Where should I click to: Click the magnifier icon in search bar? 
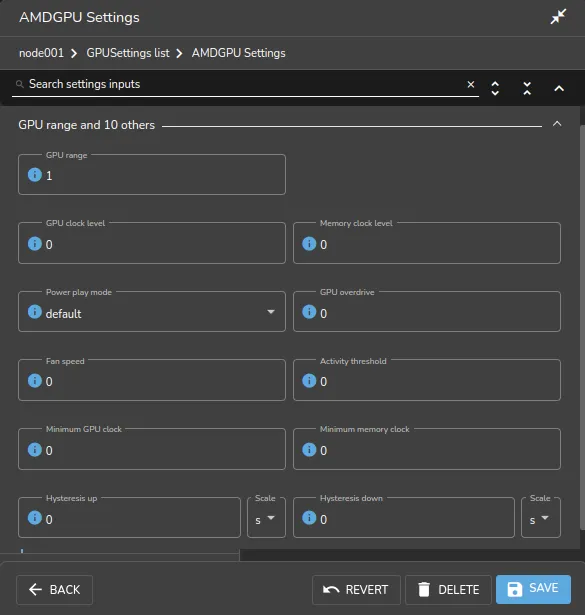[x=20, y=84]
